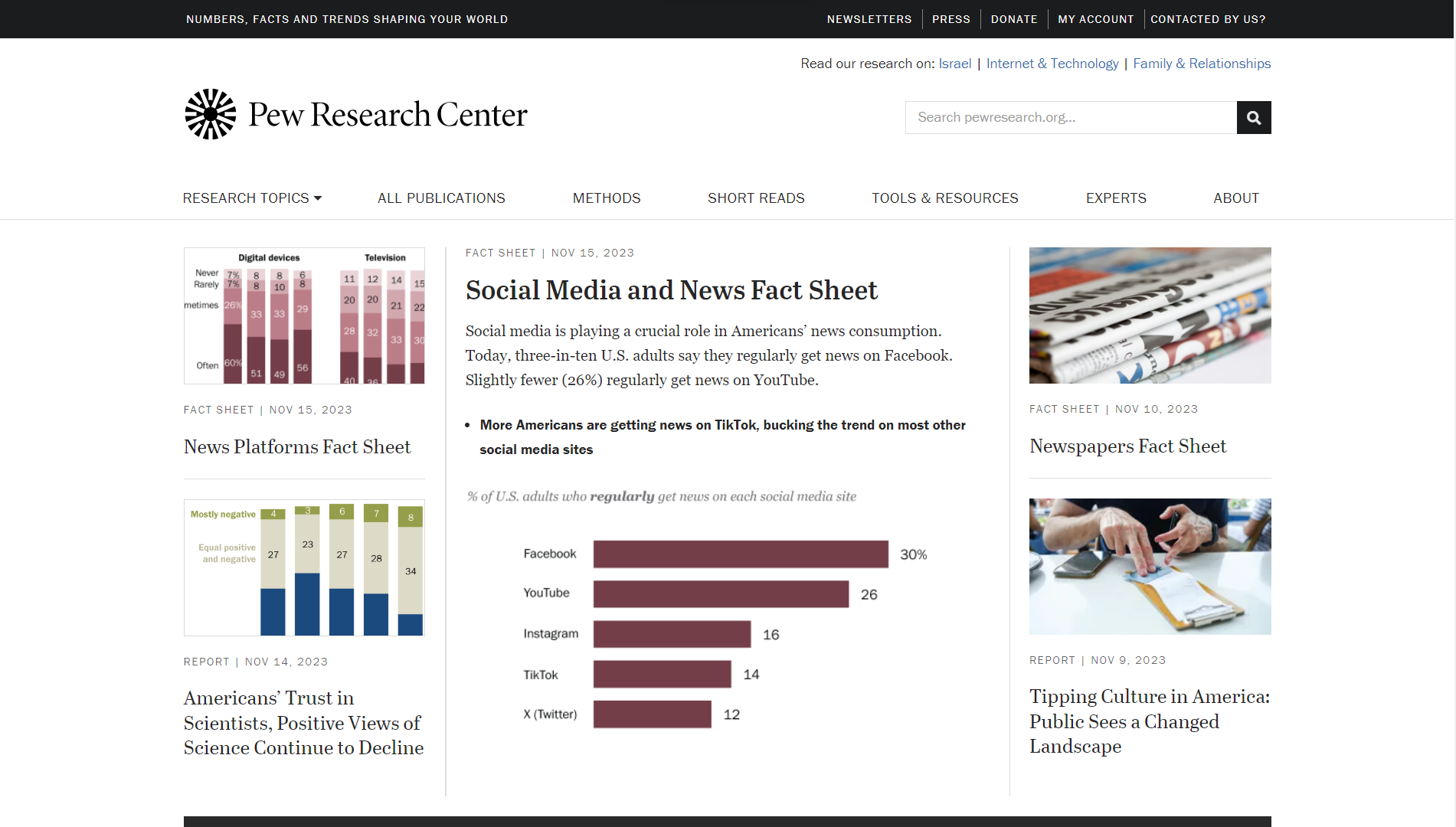Sign in via MY ACCOUNT

pos(1095,18)
